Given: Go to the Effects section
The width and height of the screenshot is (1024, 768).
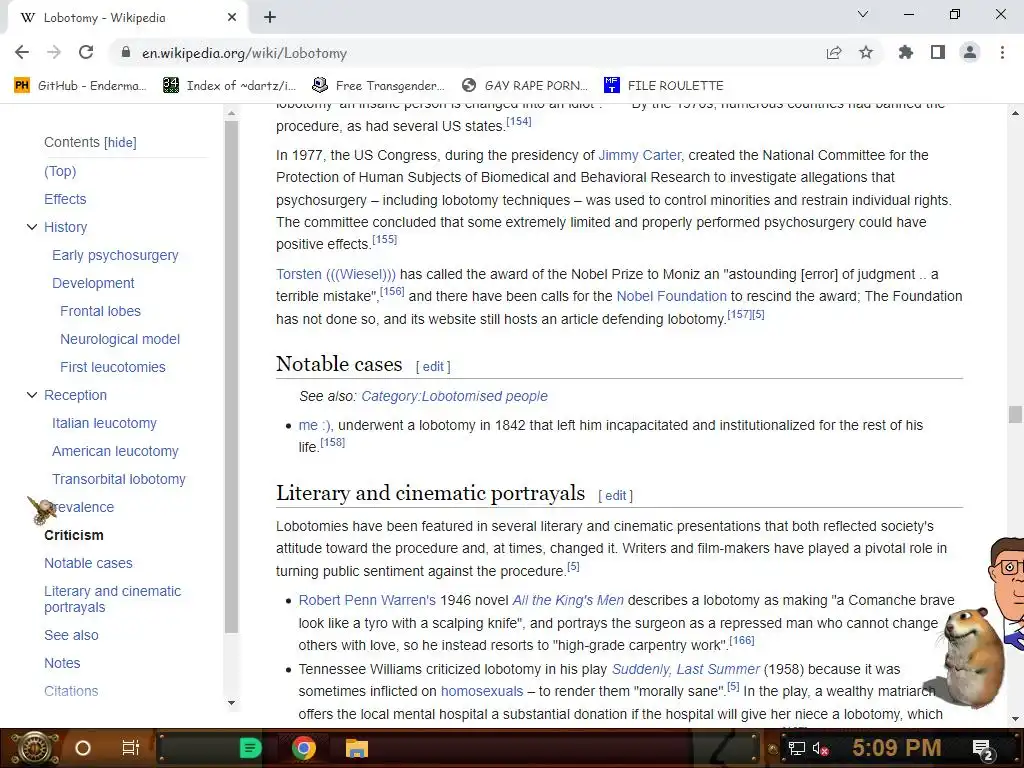Looking at the screenshot, I should pyautogui.click(x=65, y=199).
